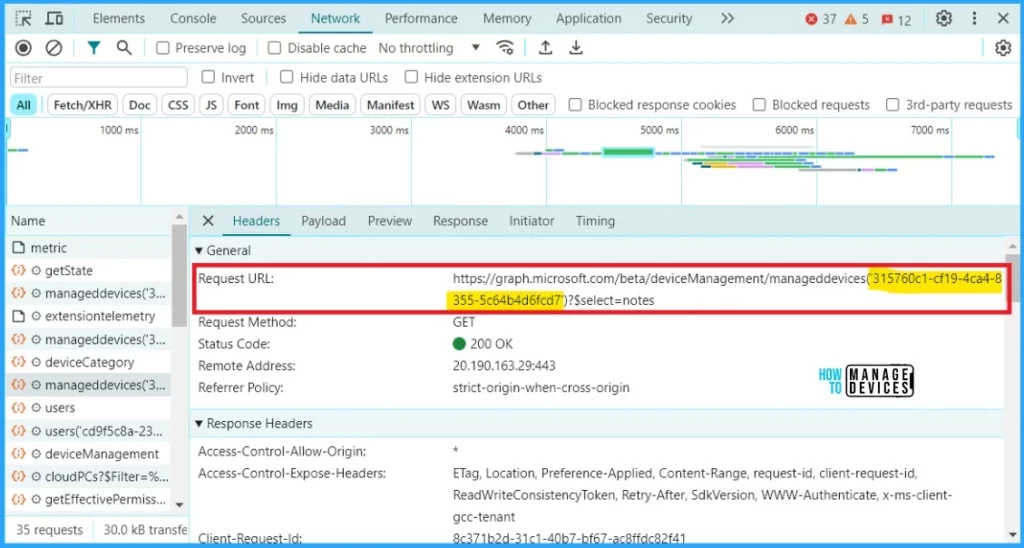Switch to the Preview tab
The image size is (1024, 548).
coord(390,221)
